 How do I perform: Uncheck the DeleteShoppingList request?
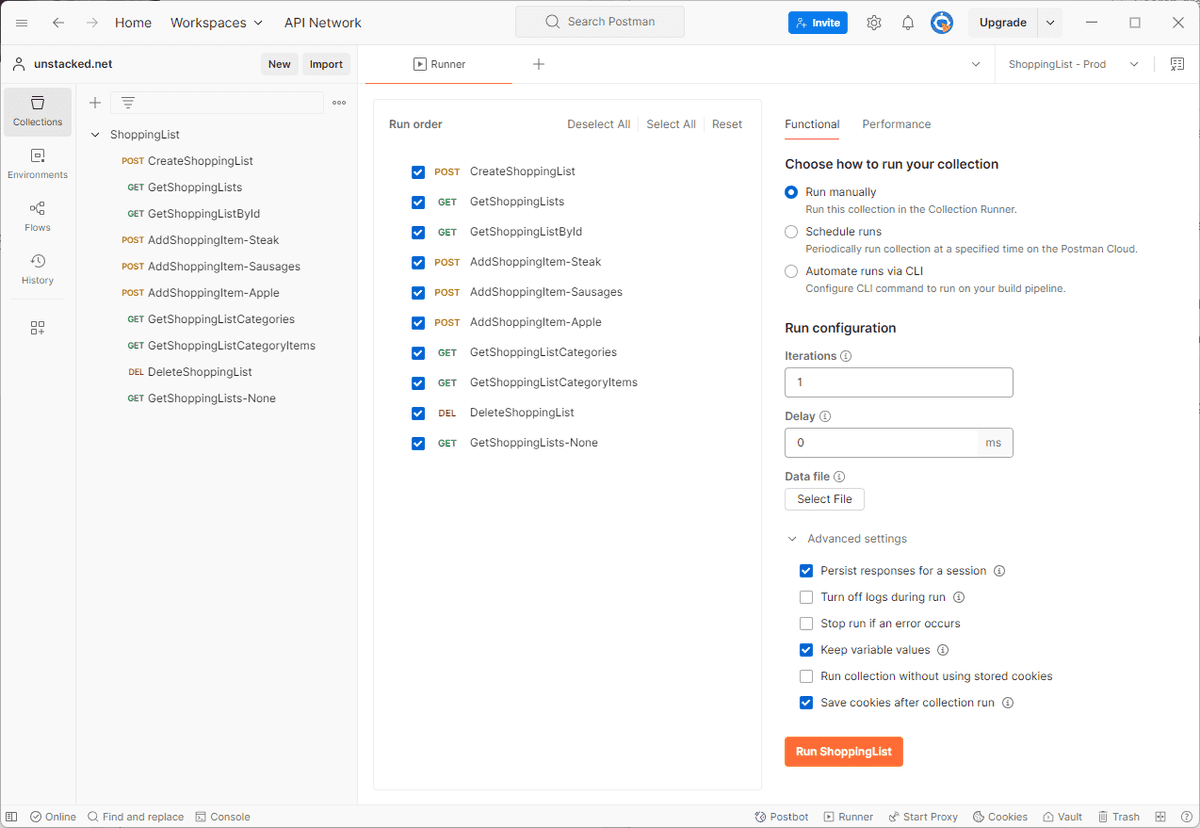point(418,412)
